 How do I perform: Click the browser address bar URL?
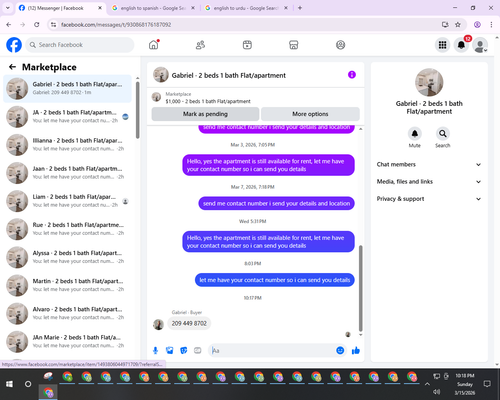pyautogui.click(x=116, y=25)
